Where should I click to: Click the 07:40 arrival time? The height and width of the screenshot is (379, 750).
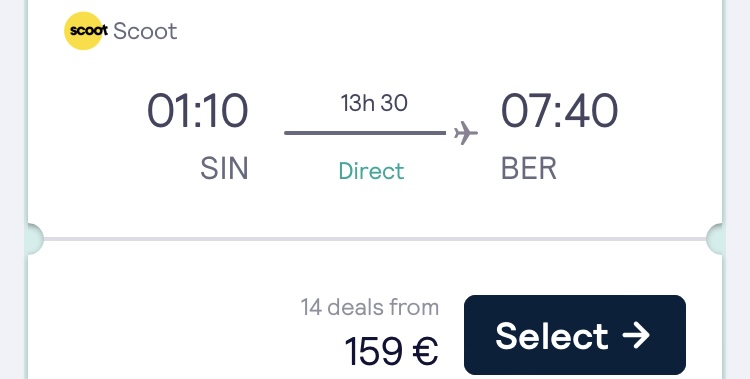559,111
